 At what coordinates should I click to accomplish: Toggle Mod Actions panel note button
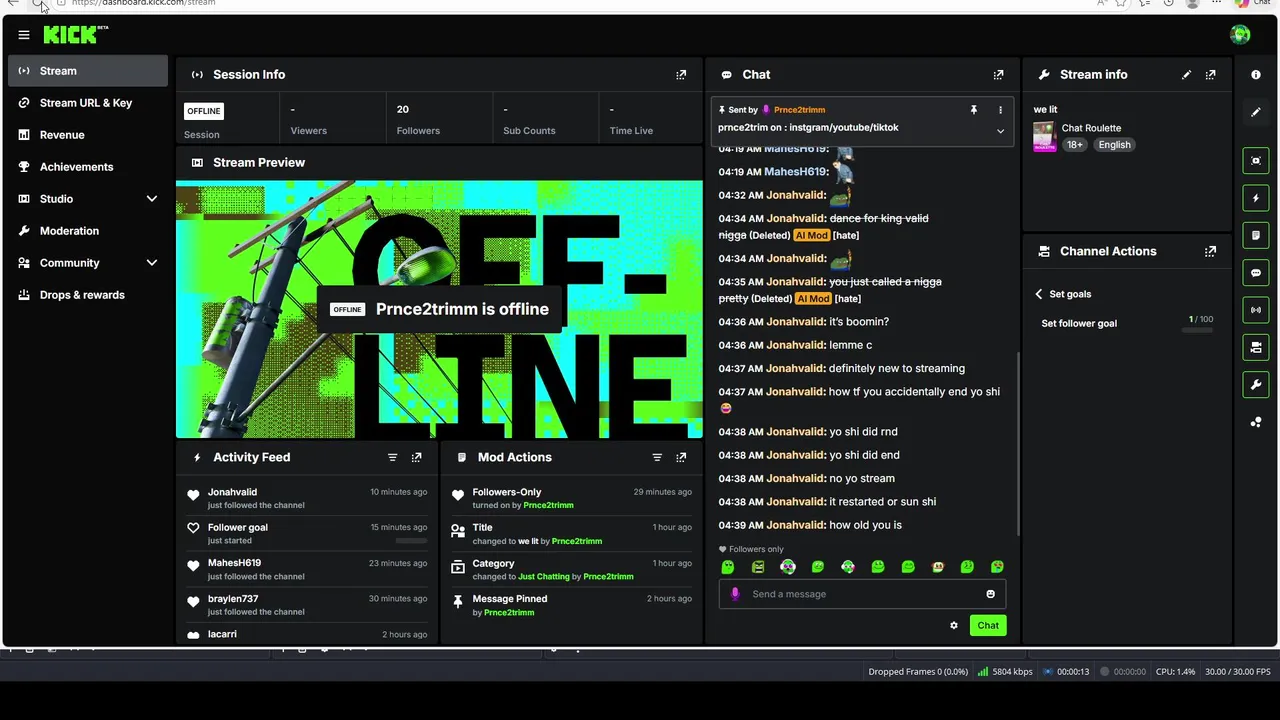tap(1256, 235)
